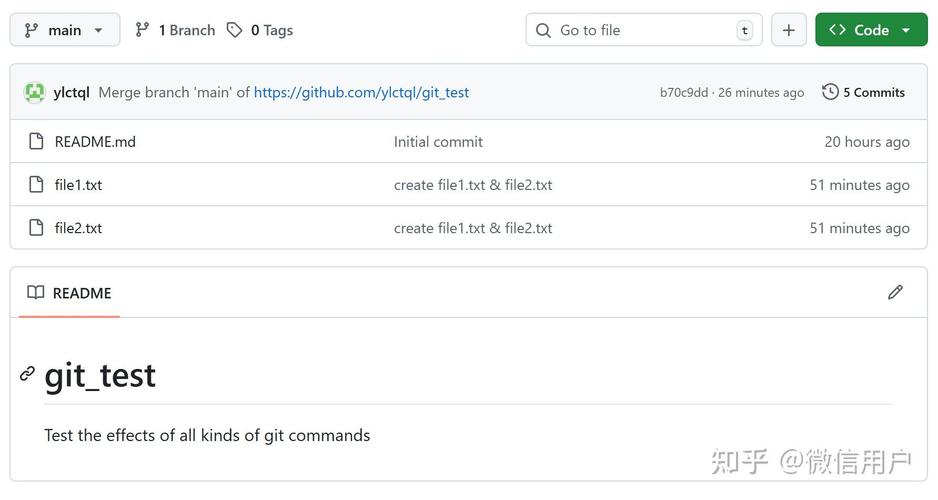Select the README tab

click(69, 293)
